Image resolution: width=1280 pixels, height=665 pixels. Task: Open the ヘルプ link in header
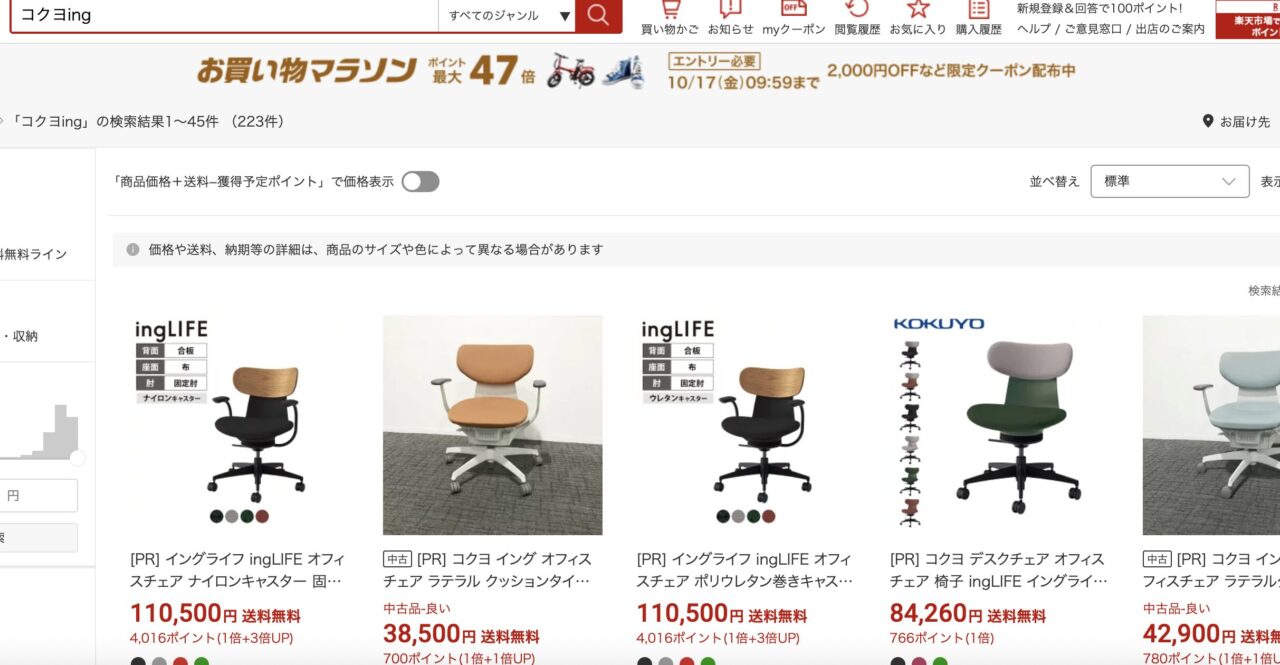(x=1034, y=29)
